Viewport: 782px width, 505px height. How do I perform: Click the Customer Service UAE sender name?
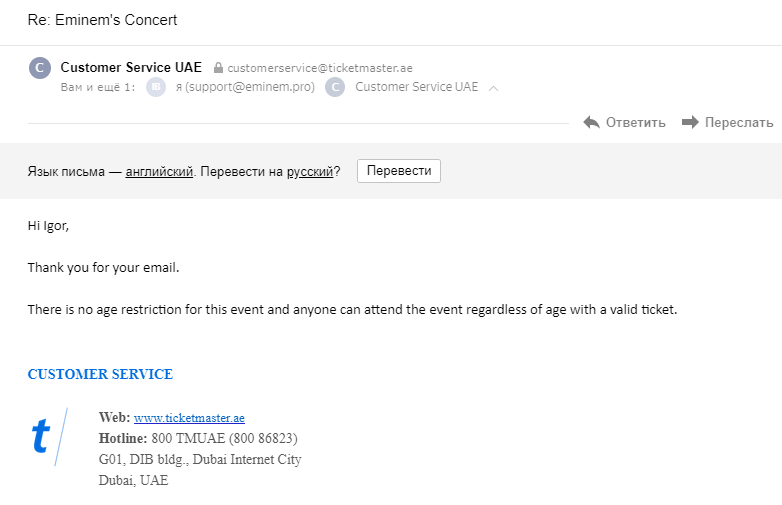click(x=131, y=67)
